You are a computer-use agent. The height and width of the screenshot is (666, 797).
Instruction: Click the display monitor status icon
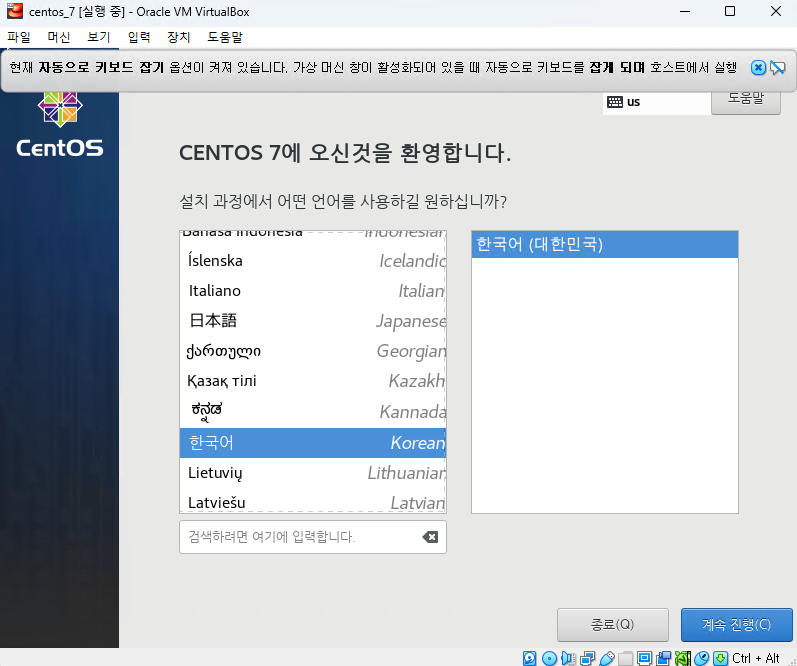pyautogui.click(x=644, y=658)
